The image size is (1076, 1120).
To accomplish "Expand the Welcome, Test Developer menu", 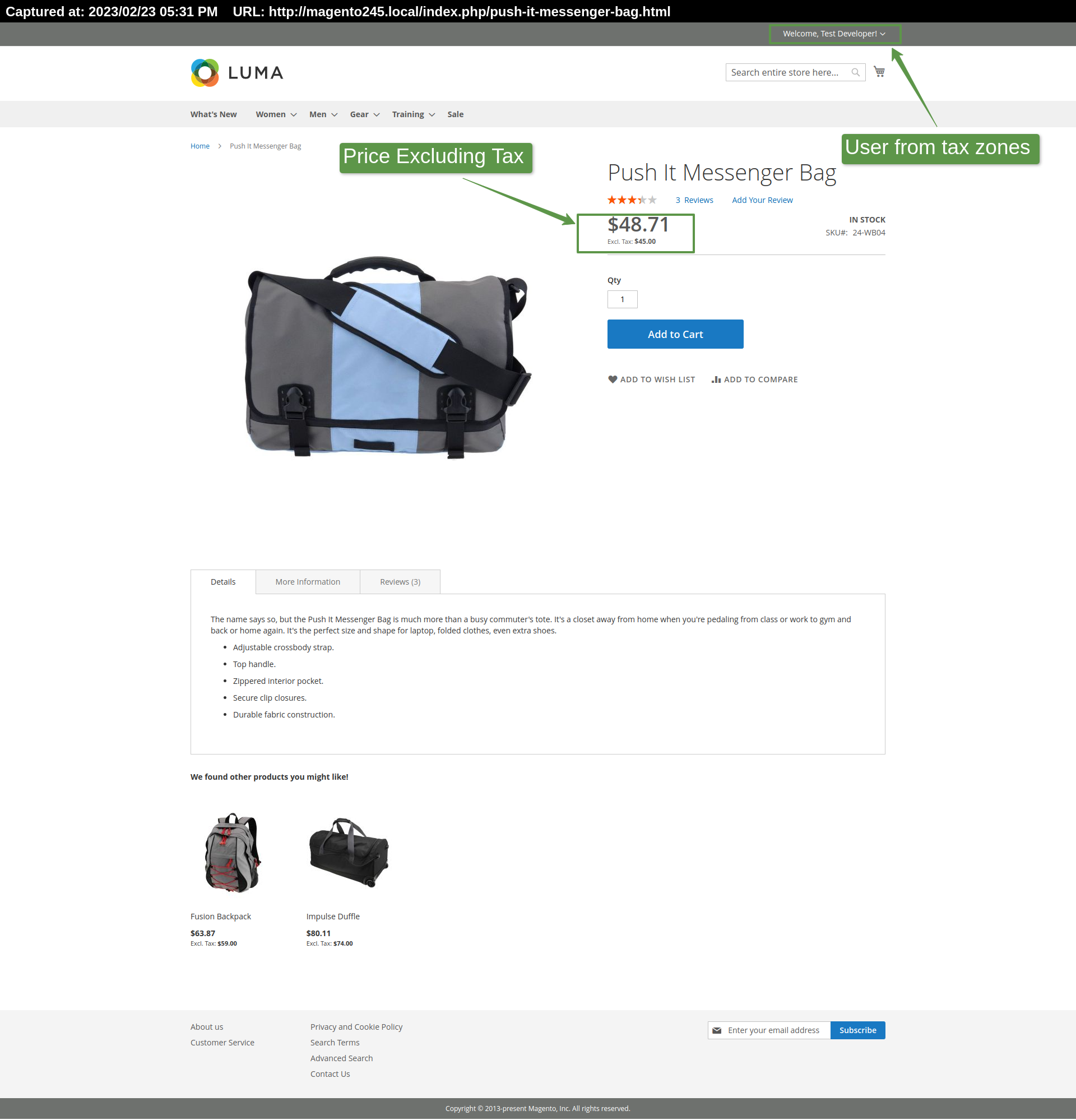I will pyautogui.click(x=882, y=34).
